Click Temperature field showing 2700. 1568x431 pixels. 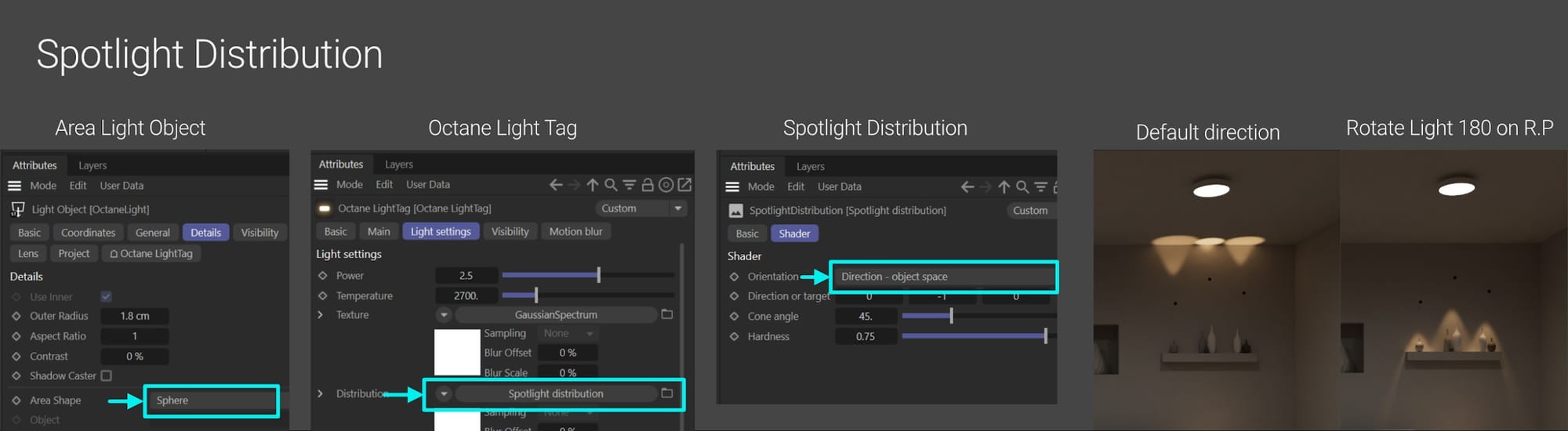[x=466, y=295]
